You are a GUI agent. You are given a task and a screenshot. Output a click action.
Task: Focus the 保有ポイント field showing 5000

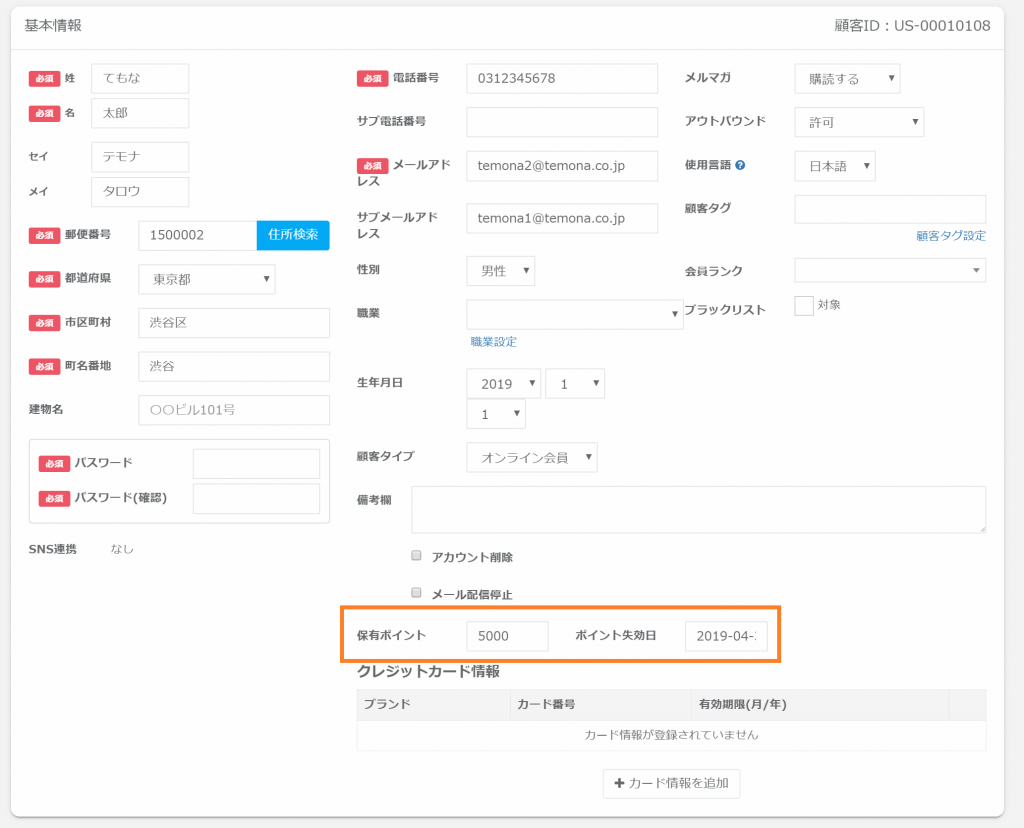tap(506, 636)
